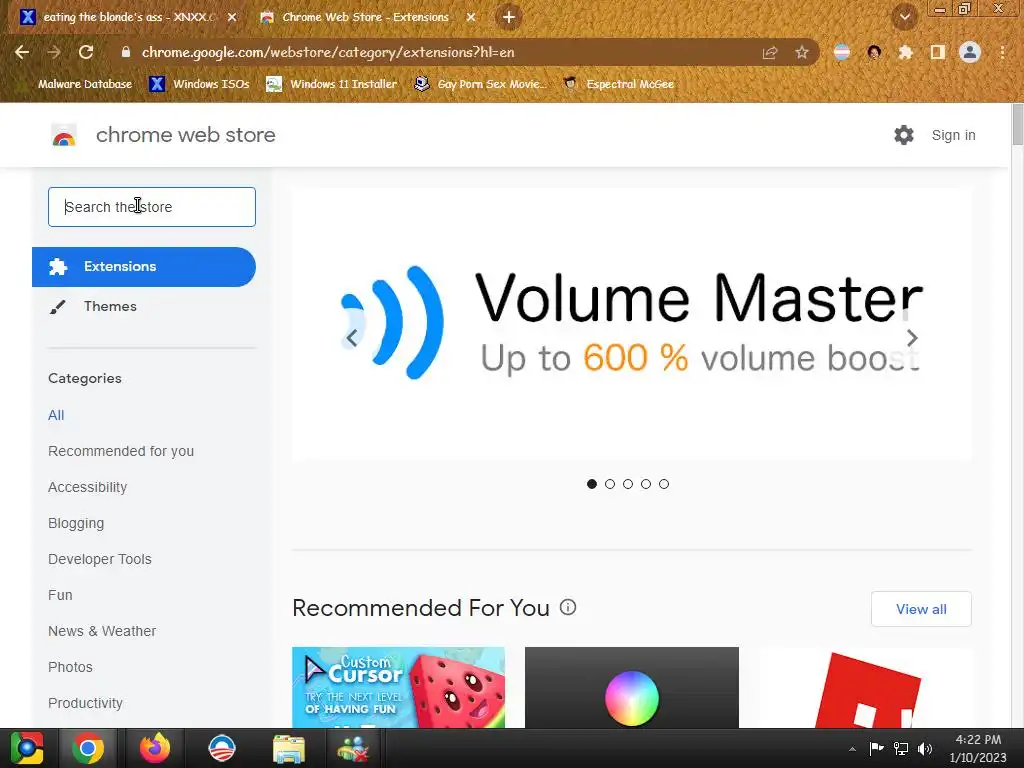The image size is (1024, 768).
Task: Click the lock icon in address bar
Action: 126,52
